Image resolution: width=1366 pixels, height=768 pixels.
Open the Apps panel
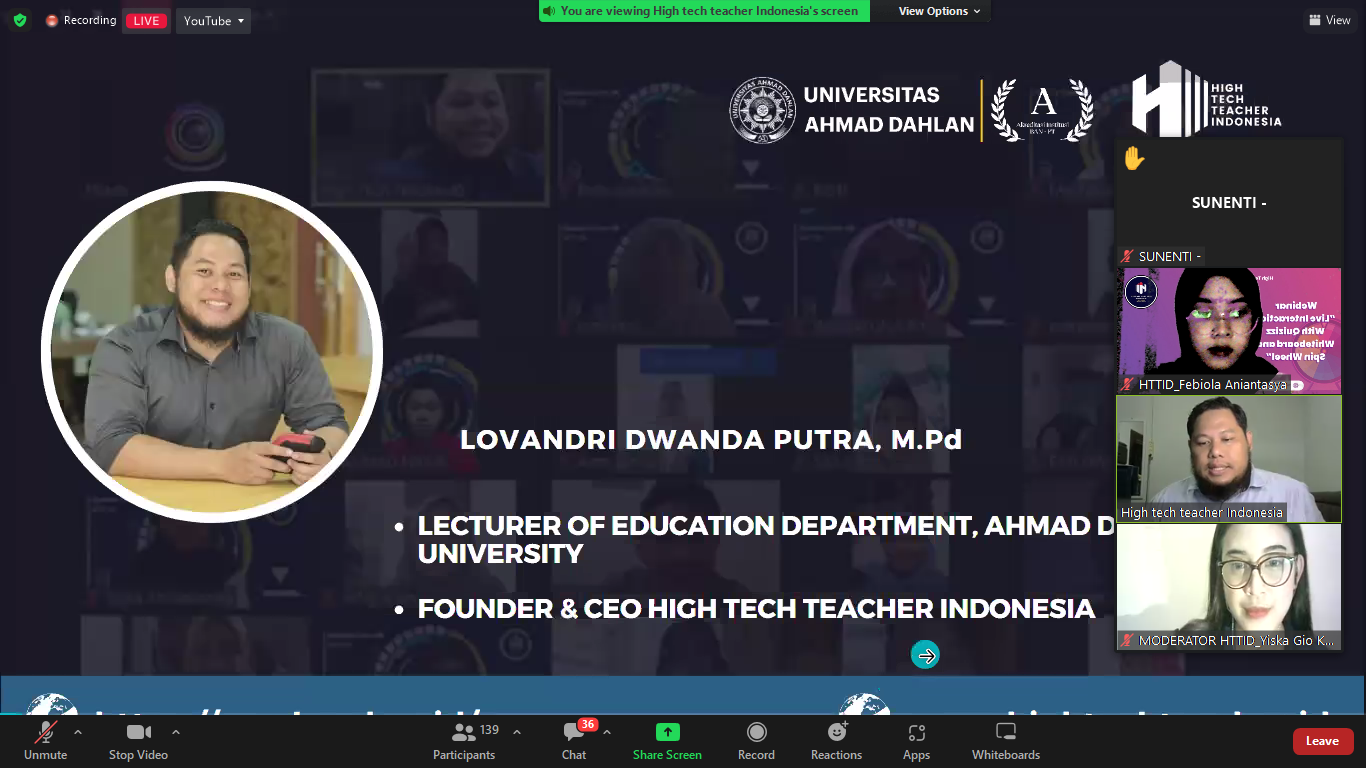(916, 741)
